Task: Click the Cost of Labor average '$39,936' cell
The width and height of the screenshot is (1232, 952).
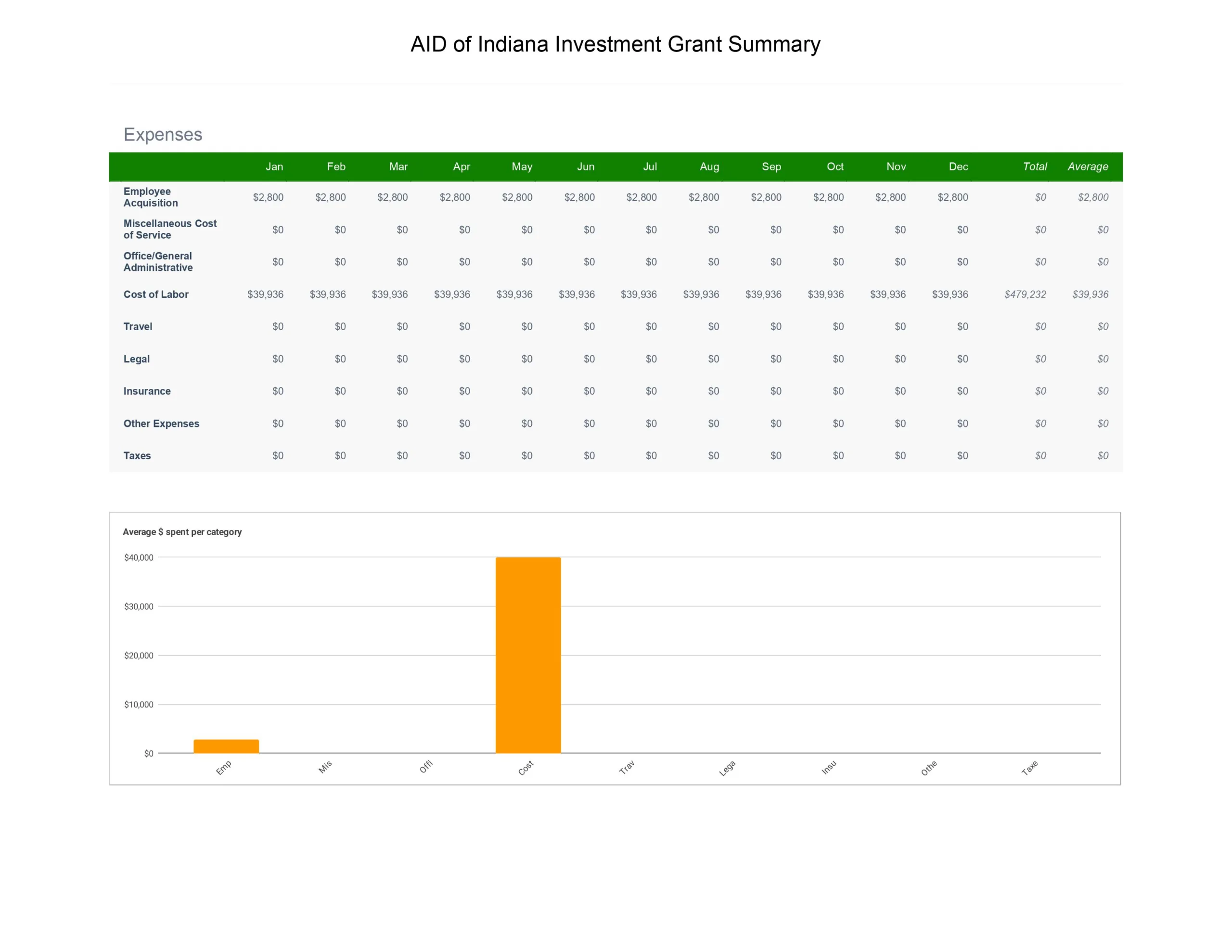Action: [1090, 294]
